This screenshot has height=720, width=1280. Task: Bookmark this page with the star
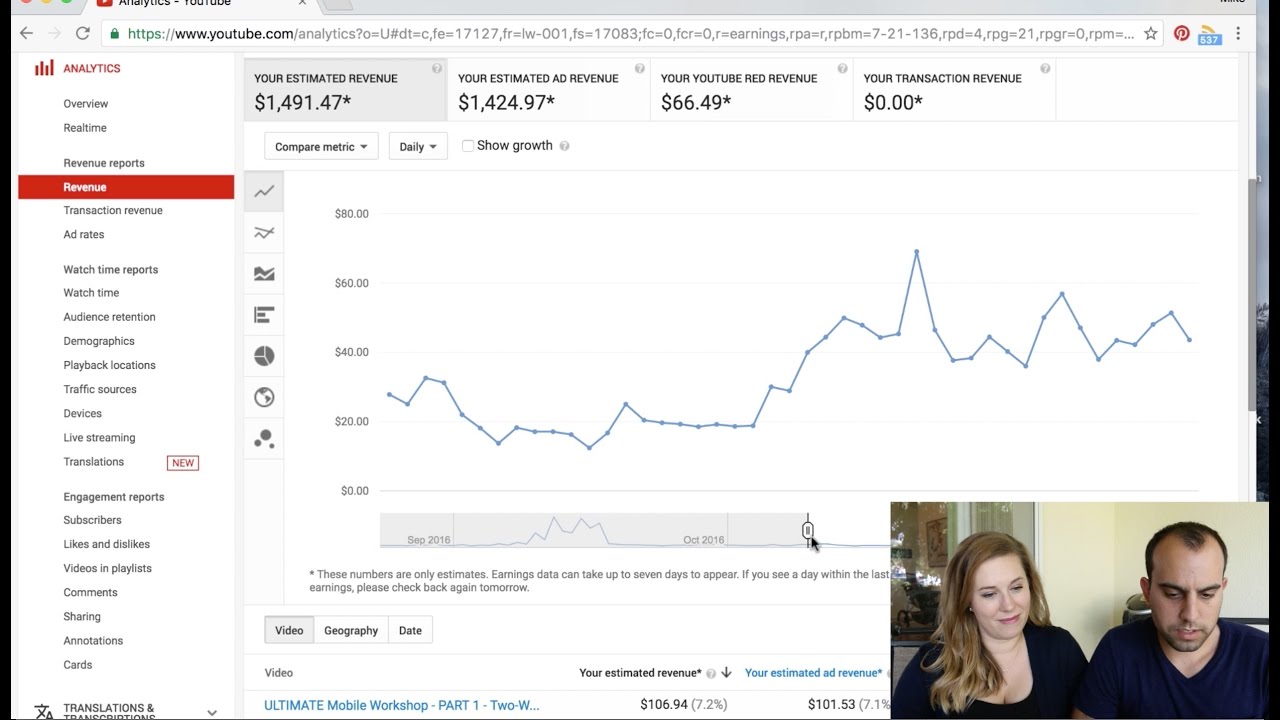tap(1151, 33)
